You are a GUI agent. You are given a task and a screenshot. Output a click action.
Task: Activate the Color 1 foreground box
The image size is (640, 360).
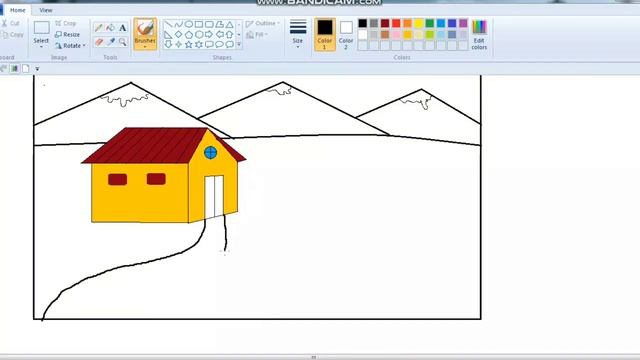click(325, 34)
